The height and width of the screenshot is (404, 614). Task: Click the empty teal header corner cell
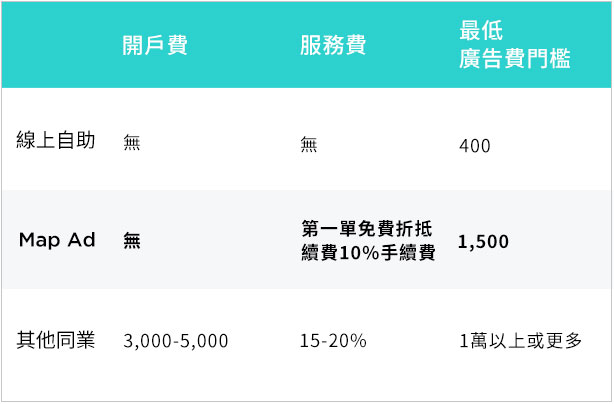pyautogui.click(x=59, y=45)
